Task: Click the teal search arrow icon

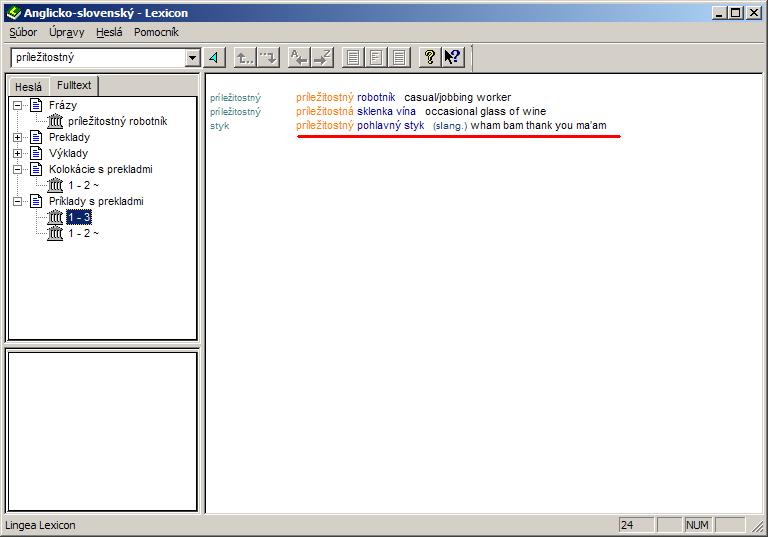Action: [x=215, y=58]
